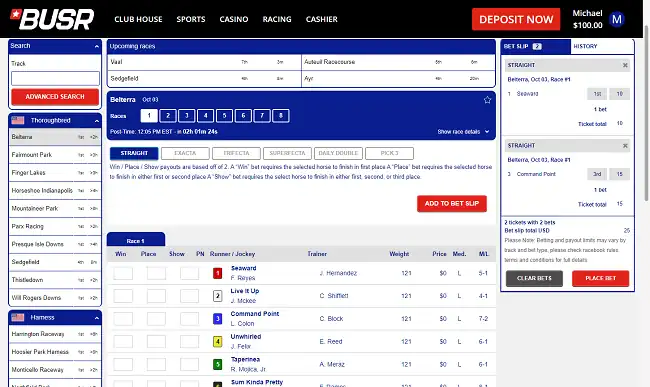Click the BUSR logo
Screen dimensions: 650x387
click(x=52, y=19)
